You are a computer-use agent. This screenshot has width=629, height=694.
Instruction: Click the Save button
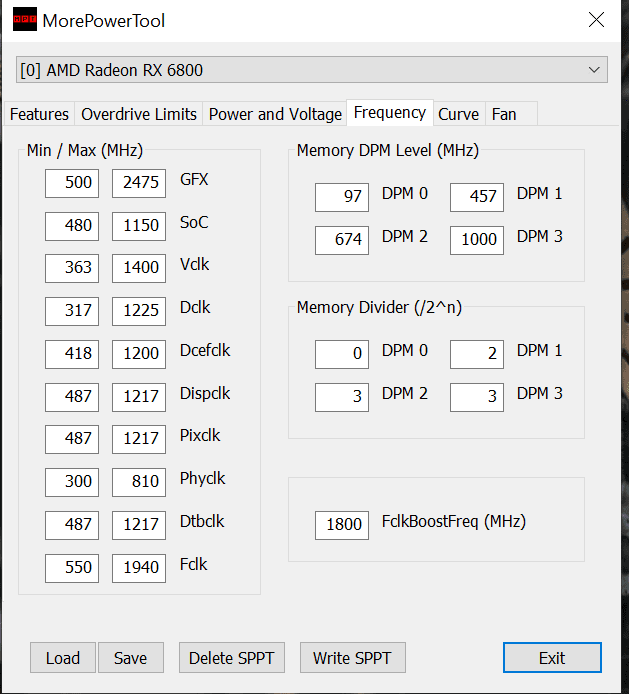click(130, 657)
